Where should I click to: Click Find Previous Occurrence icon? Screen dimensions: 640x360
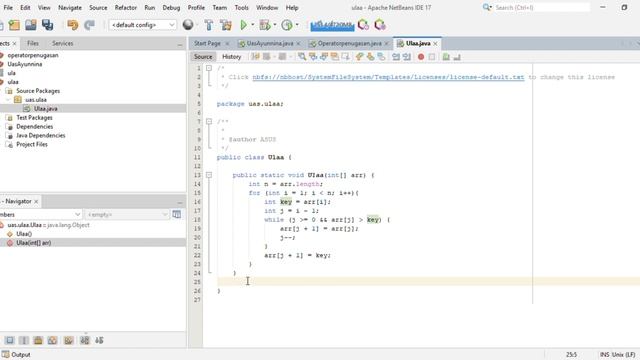click(313, 57)
